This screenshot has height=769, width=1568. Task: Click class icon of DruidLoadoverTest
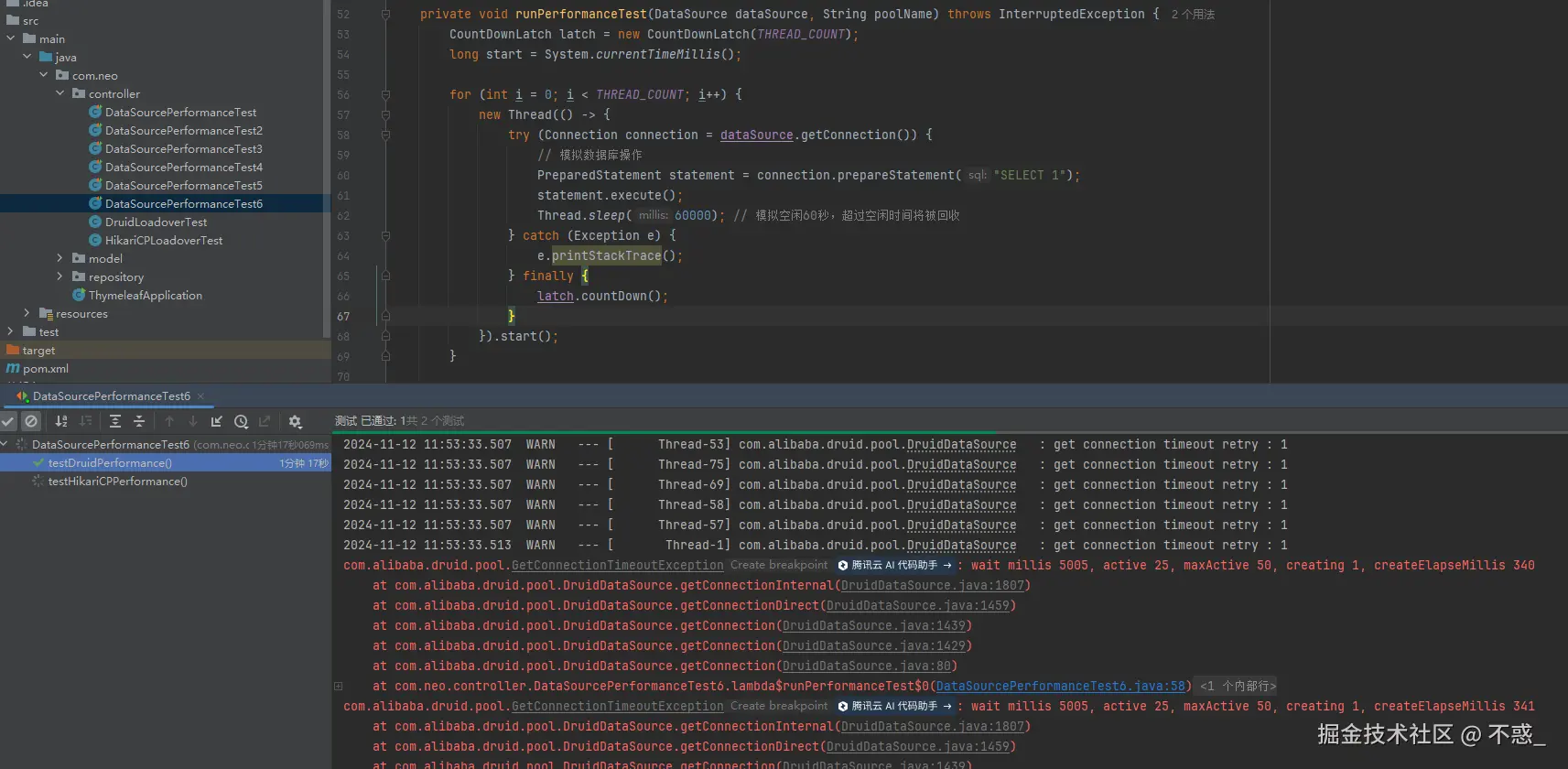point(95,222)
